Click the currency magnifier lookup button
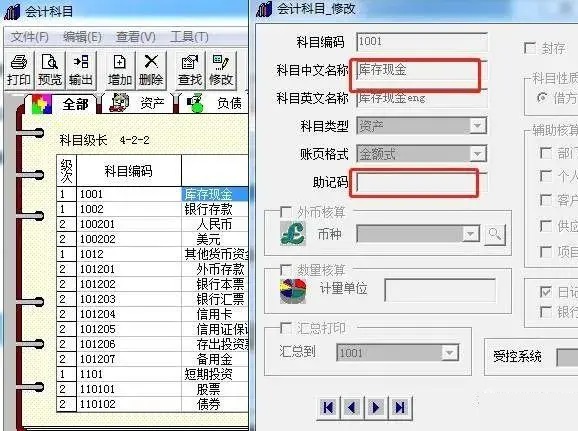Screen dimensions: 578x431 click(x=495, y=234)
